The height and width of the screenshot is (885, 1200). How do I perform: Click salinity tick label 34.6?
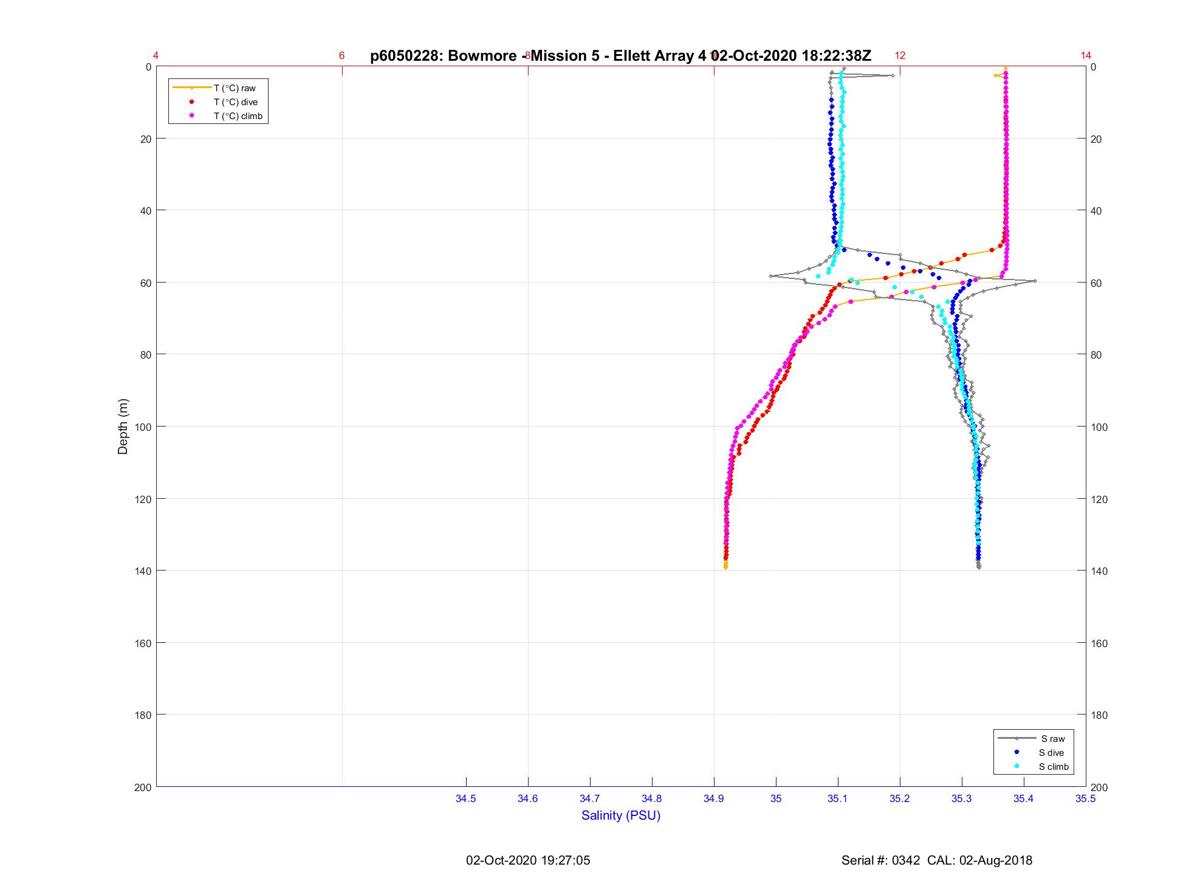[x=528, y=799]
